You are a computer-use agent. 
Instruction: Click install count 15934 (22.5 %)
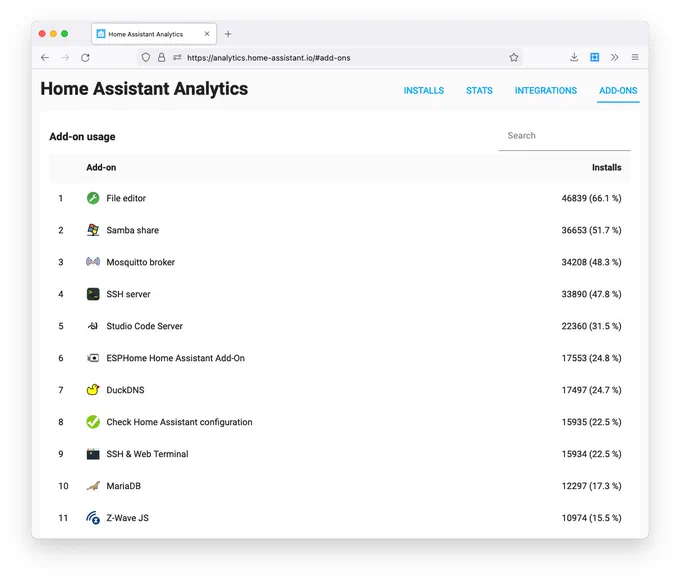(591, 454)
